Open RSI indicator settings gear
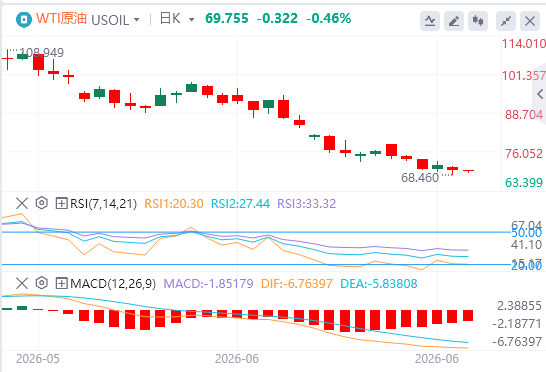Viewport: 546px width, 372px height. 42,203
